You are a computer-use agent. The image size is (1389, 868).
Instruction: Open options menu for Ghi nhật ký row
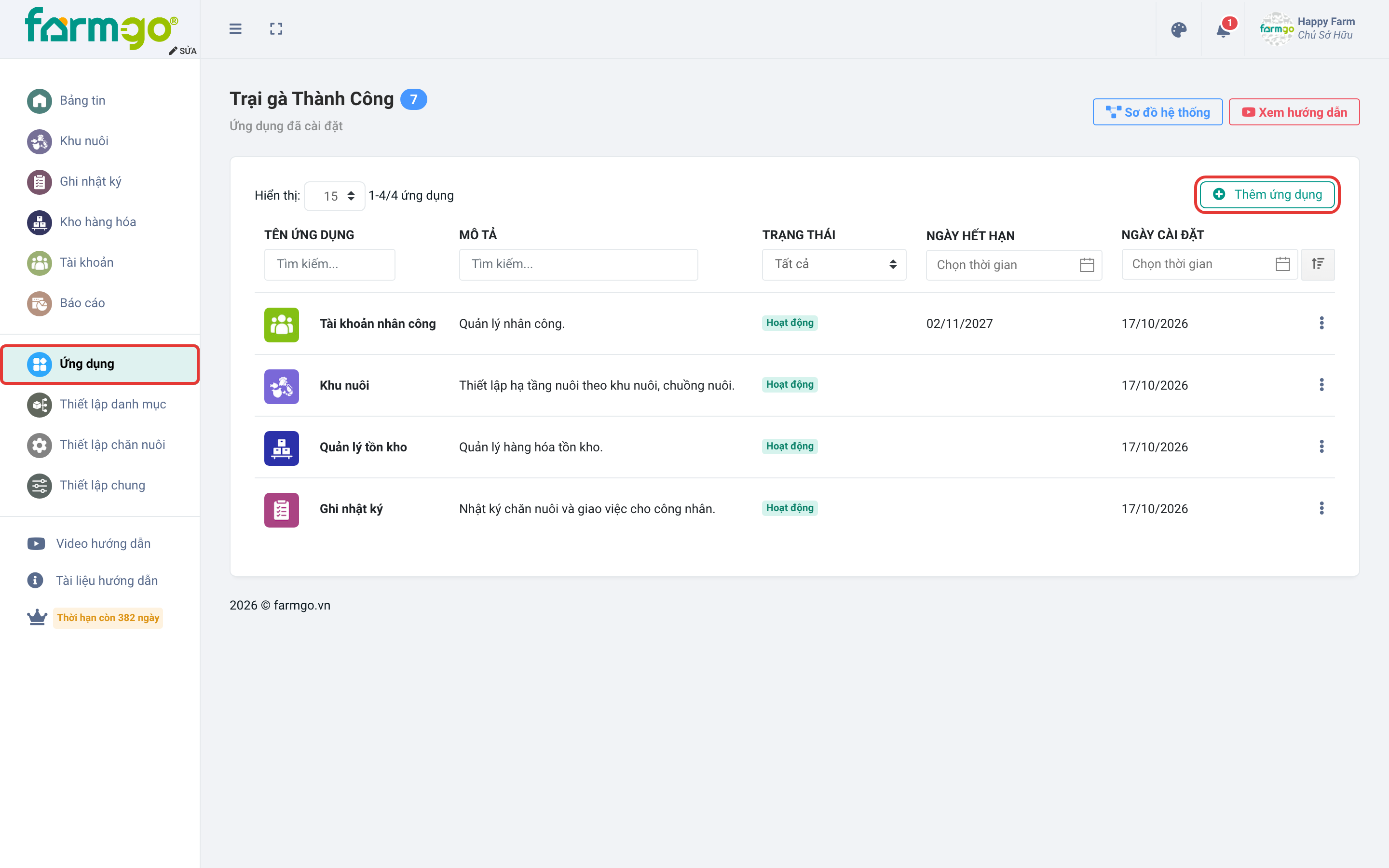(x=1321, y=508)
